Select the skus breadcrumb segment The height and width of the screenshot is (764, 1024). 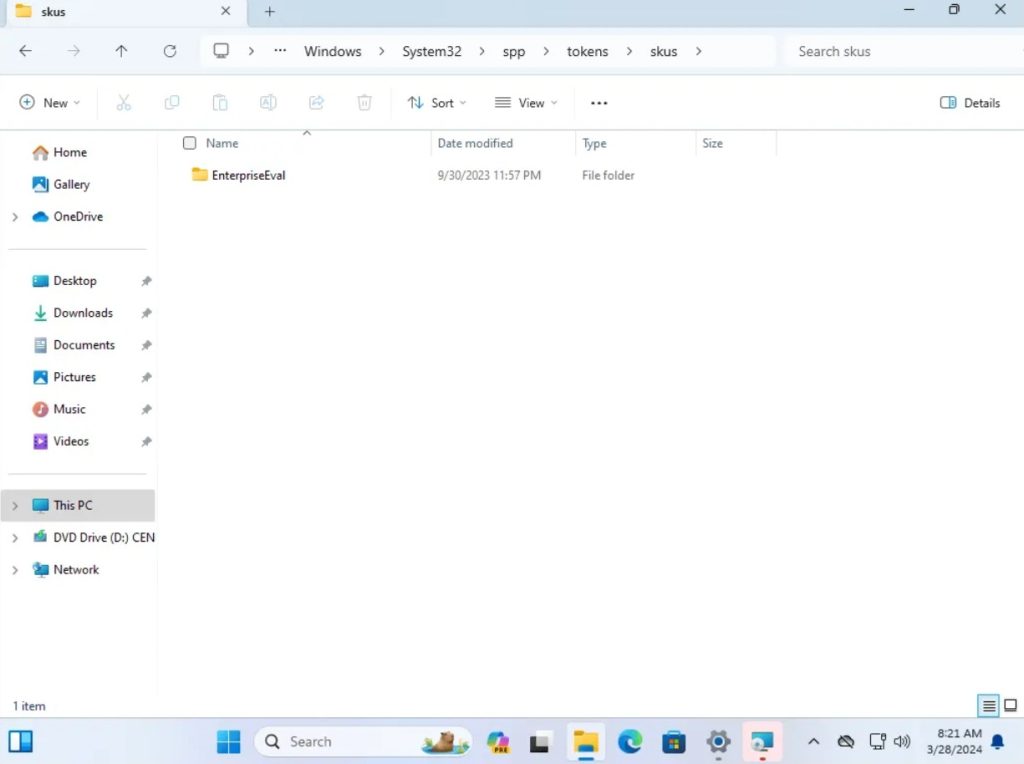[664, 51]
